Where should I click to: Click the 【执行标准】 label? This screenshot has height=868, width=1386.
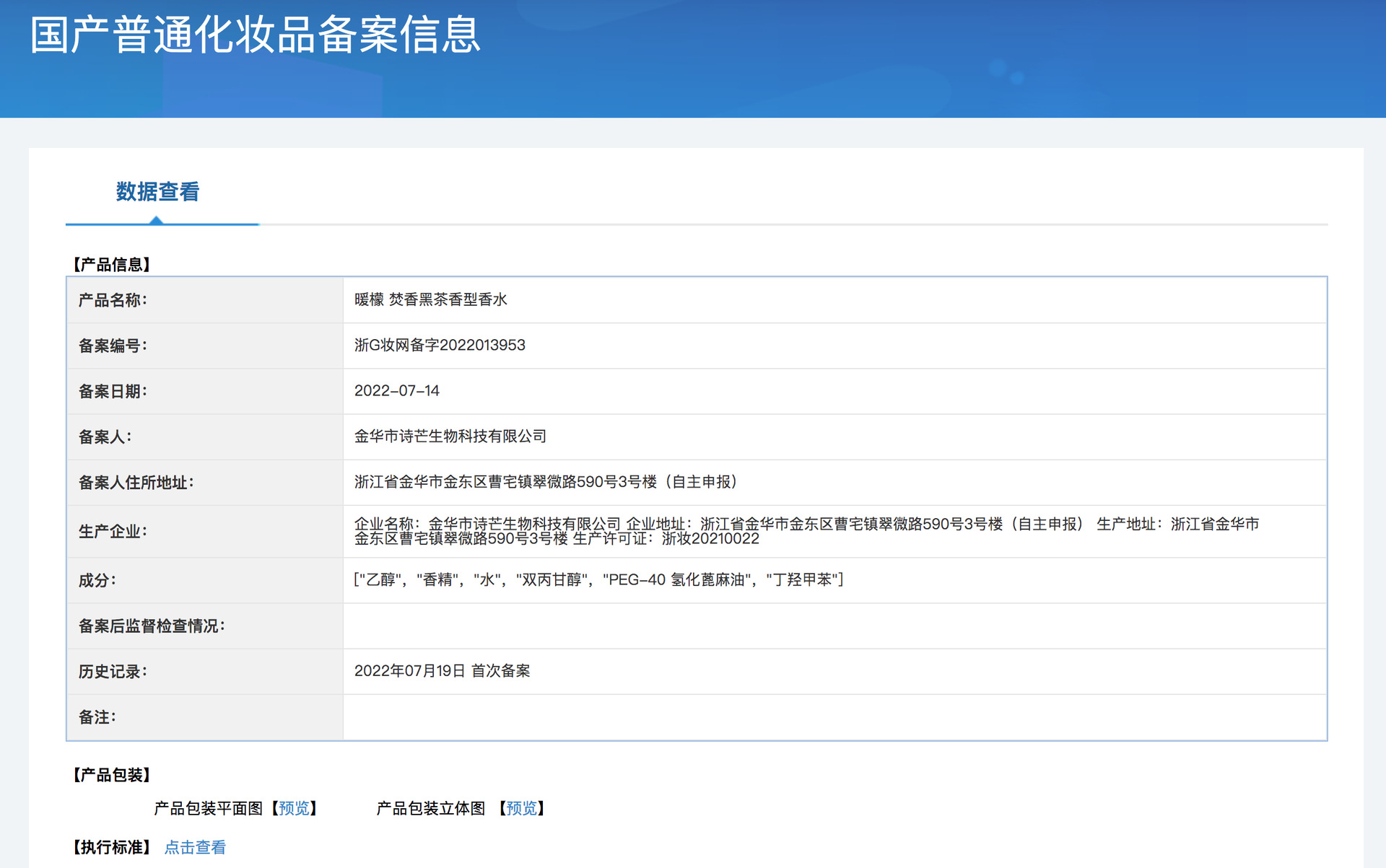tap(111, 847)
